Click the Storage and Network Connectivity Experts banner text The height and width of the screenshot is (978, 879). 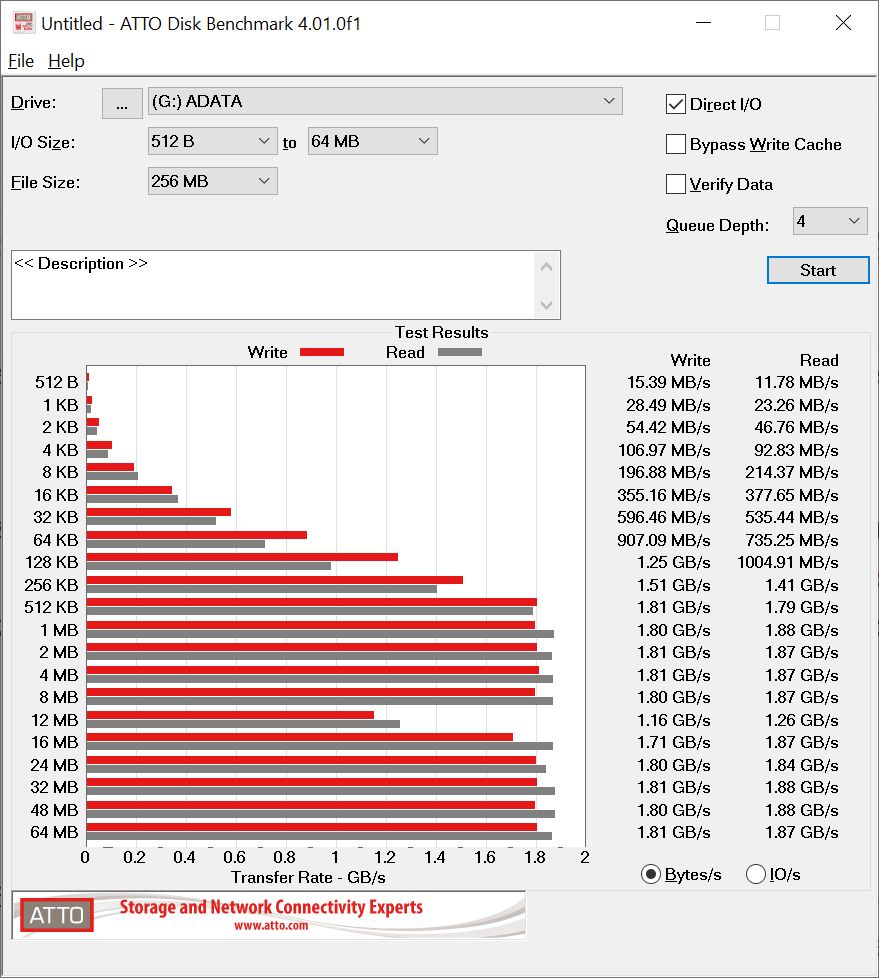[x=271, y=907]
